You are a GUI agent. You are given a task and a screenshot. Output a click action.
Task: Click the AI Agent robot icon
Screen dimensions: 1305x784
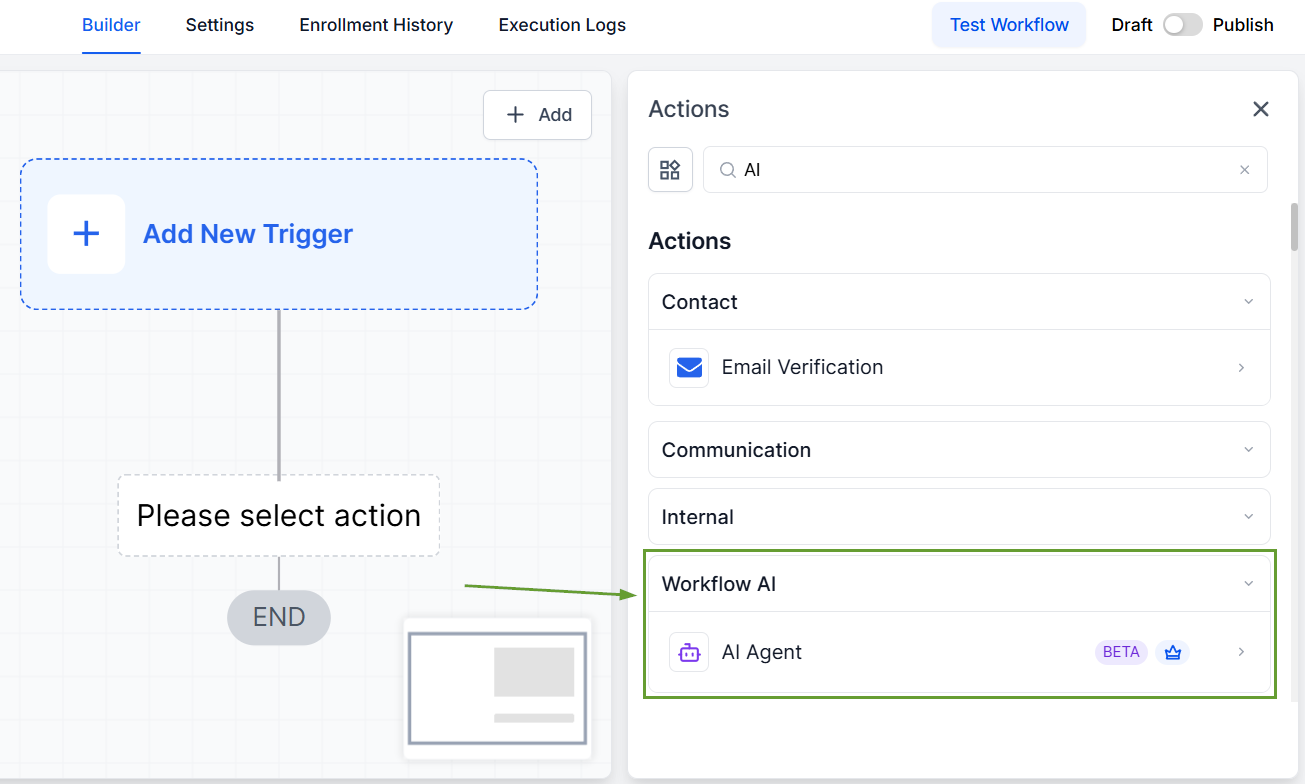pyautogui.click(x=689, y=652)
